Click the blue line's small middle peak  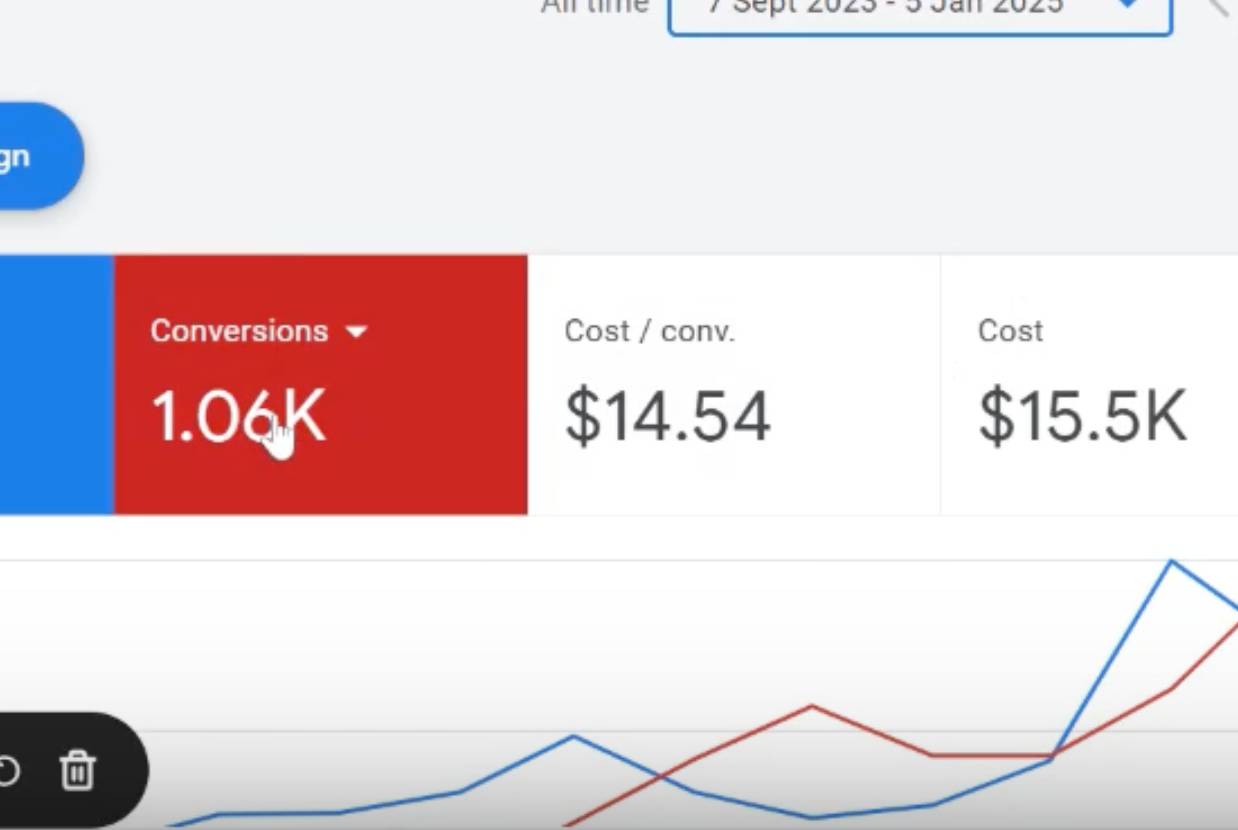click(573, 737)
